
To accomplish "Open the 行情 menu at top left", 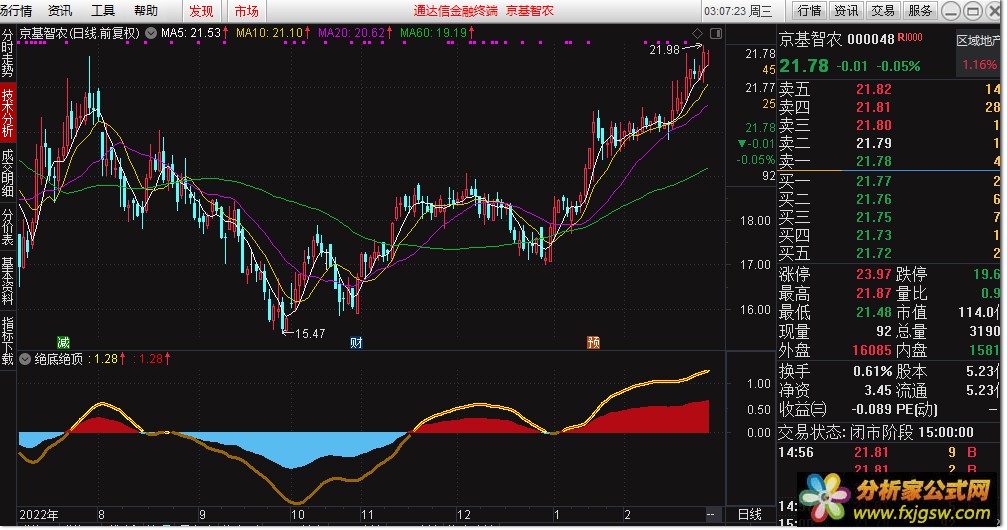I will (x=17, y=11).
